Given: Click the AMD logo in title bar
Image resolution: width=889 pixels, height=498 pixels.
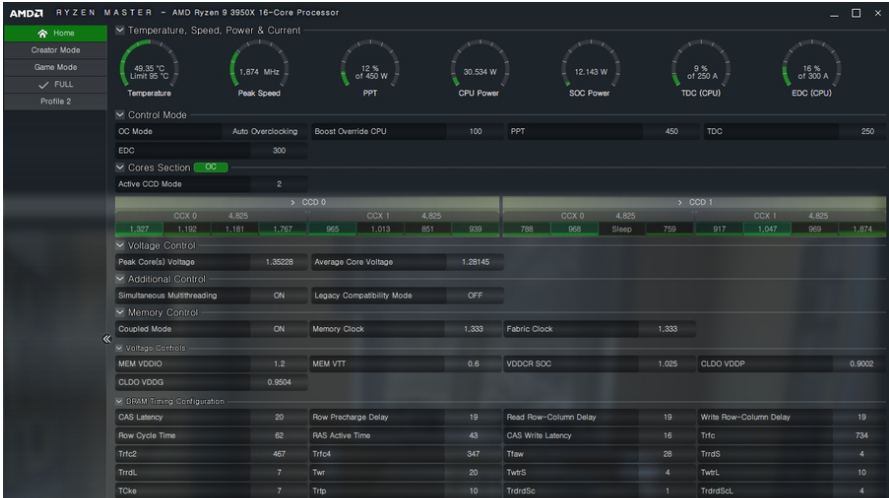Looking at the screenshot, I should [27, 12].
